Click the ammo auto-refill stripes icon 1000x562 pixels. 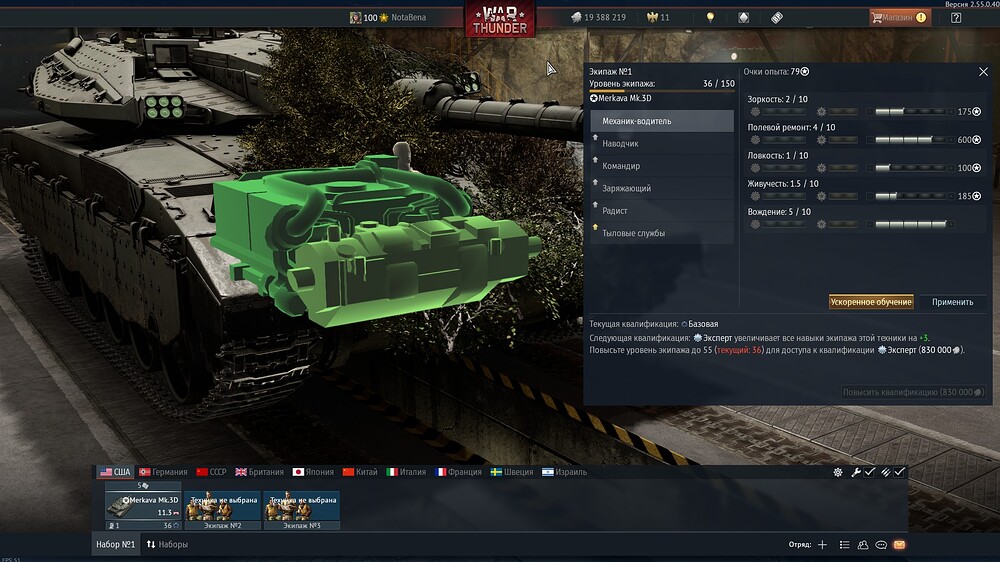[x=886, y=472]
